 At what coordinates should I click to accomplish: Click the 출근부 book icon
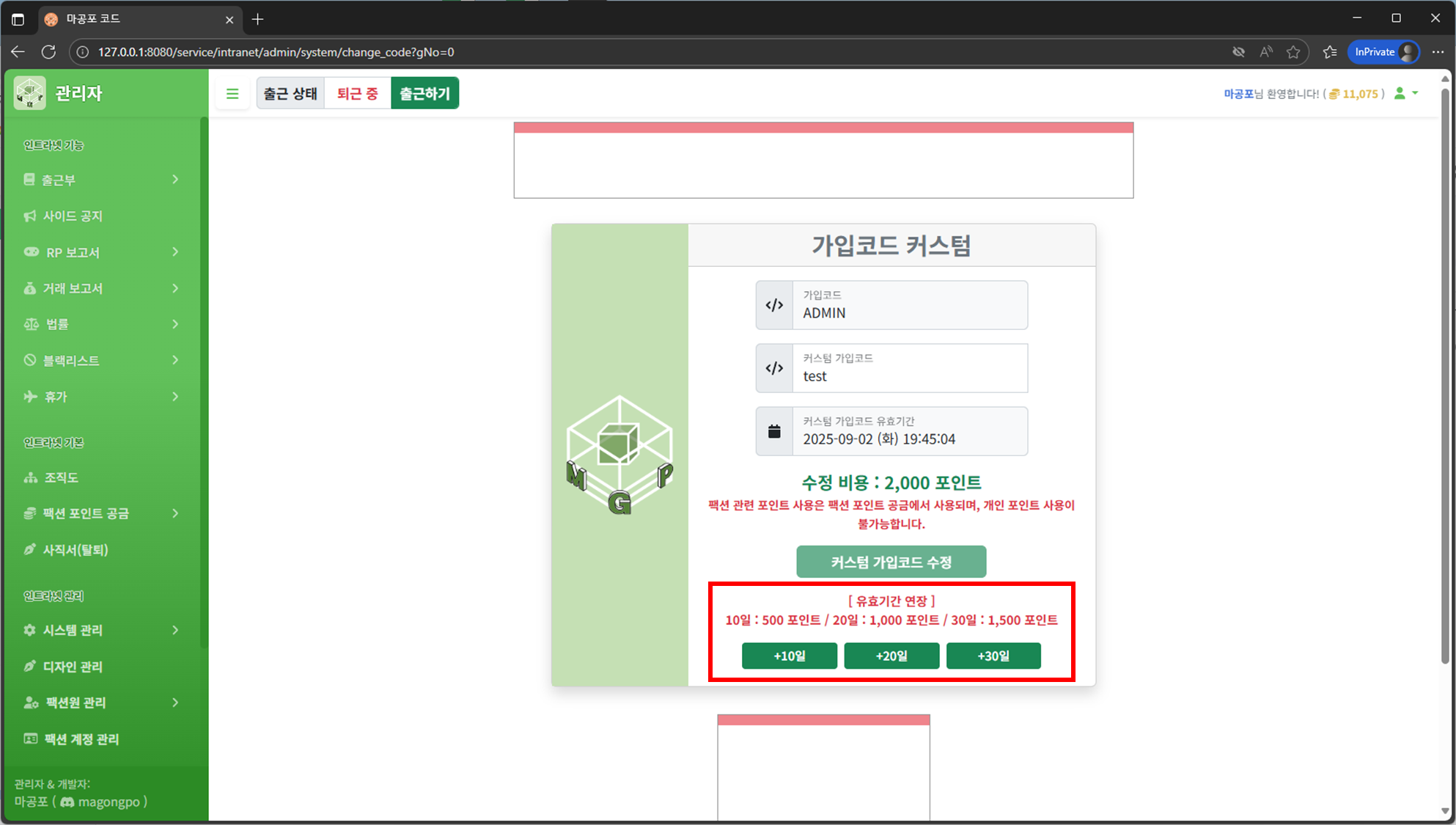(x=29, y=180)
